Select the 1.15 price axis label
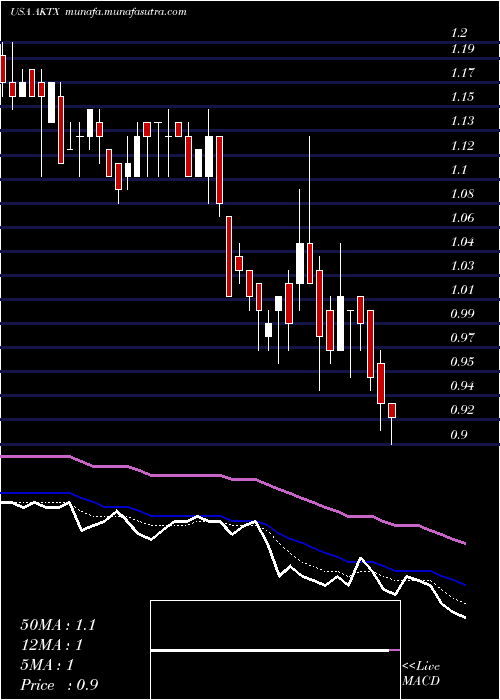The width and height of the screenshot is (500, 700). click(x=463, y=97)
